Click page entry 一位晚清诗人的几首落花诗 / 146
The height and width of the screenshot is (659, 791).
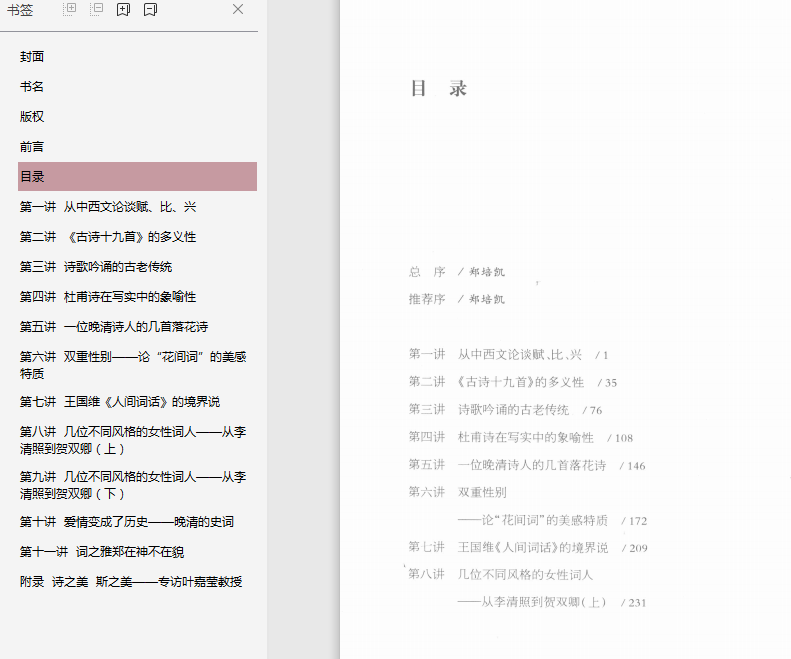click(x=527, y=465)
